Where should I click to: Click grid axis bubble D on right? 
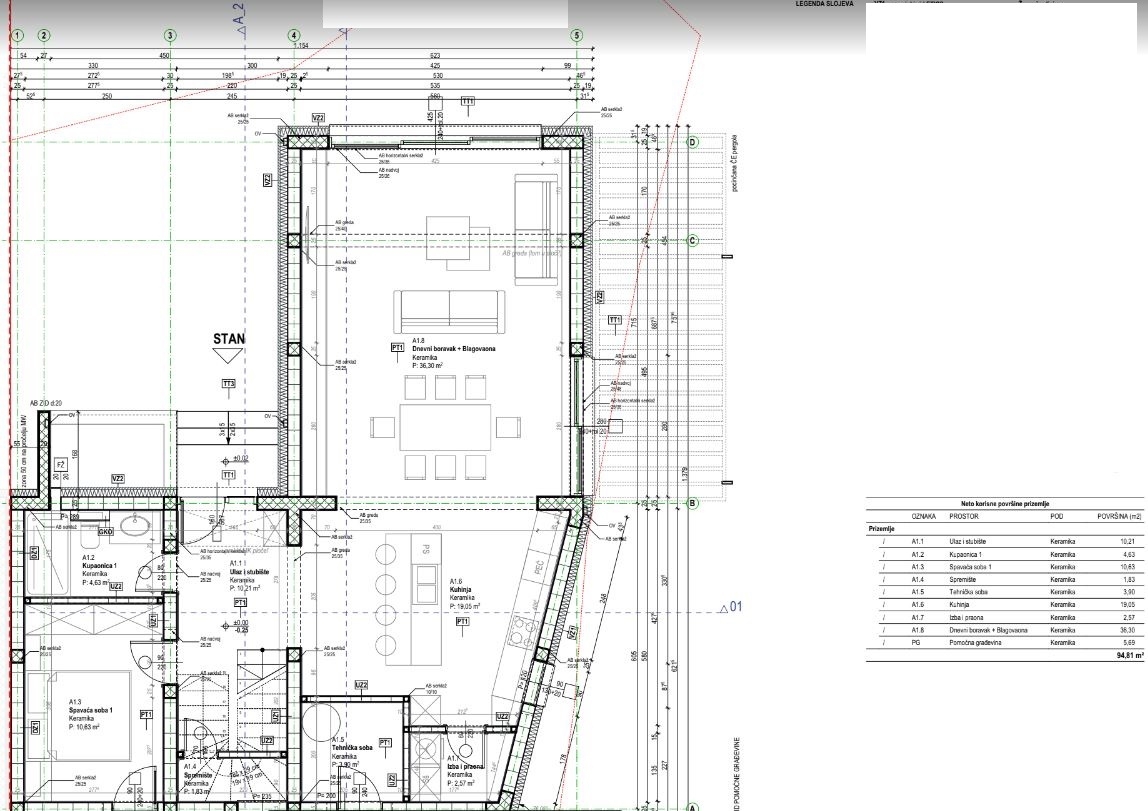point(693,142)
